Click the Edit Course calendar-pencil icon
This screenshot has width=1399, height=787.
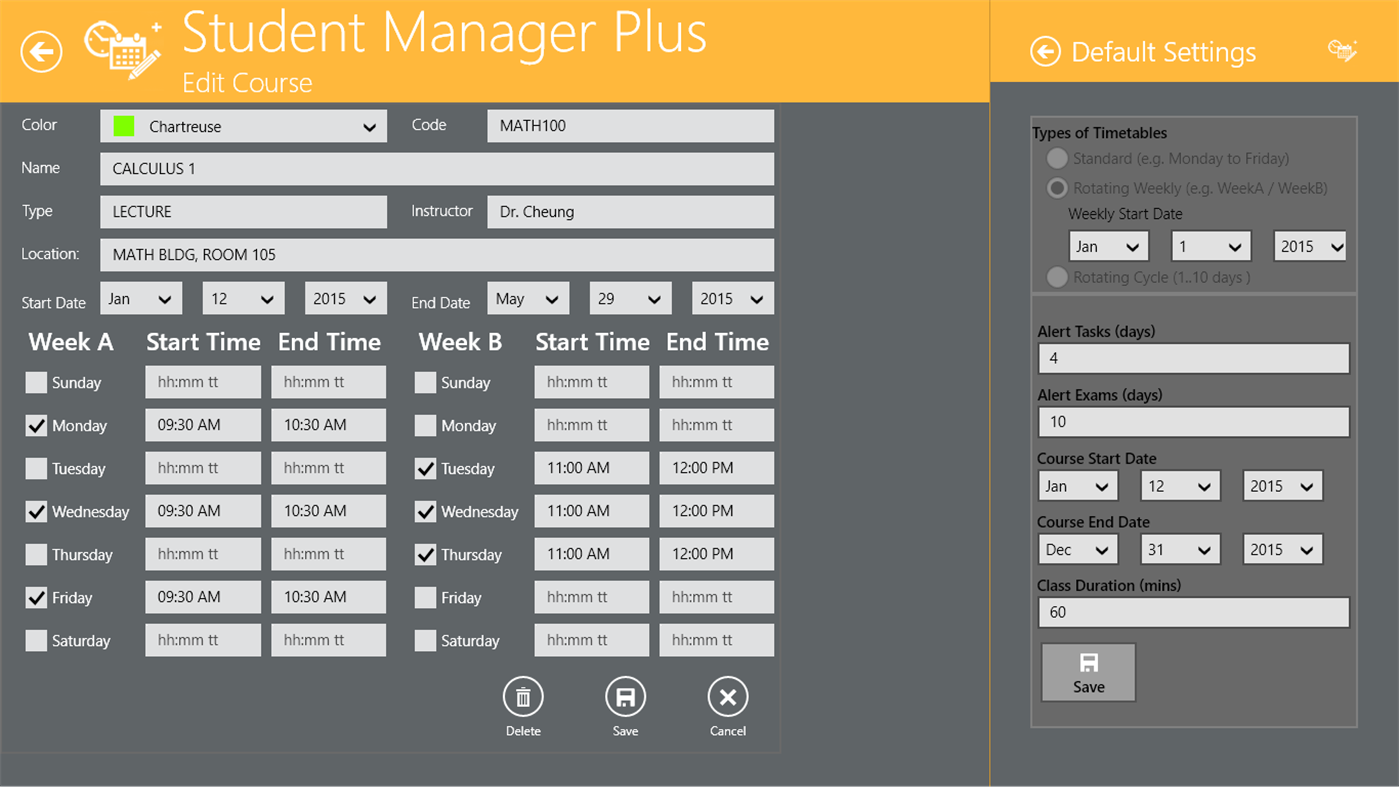(122, 48)
